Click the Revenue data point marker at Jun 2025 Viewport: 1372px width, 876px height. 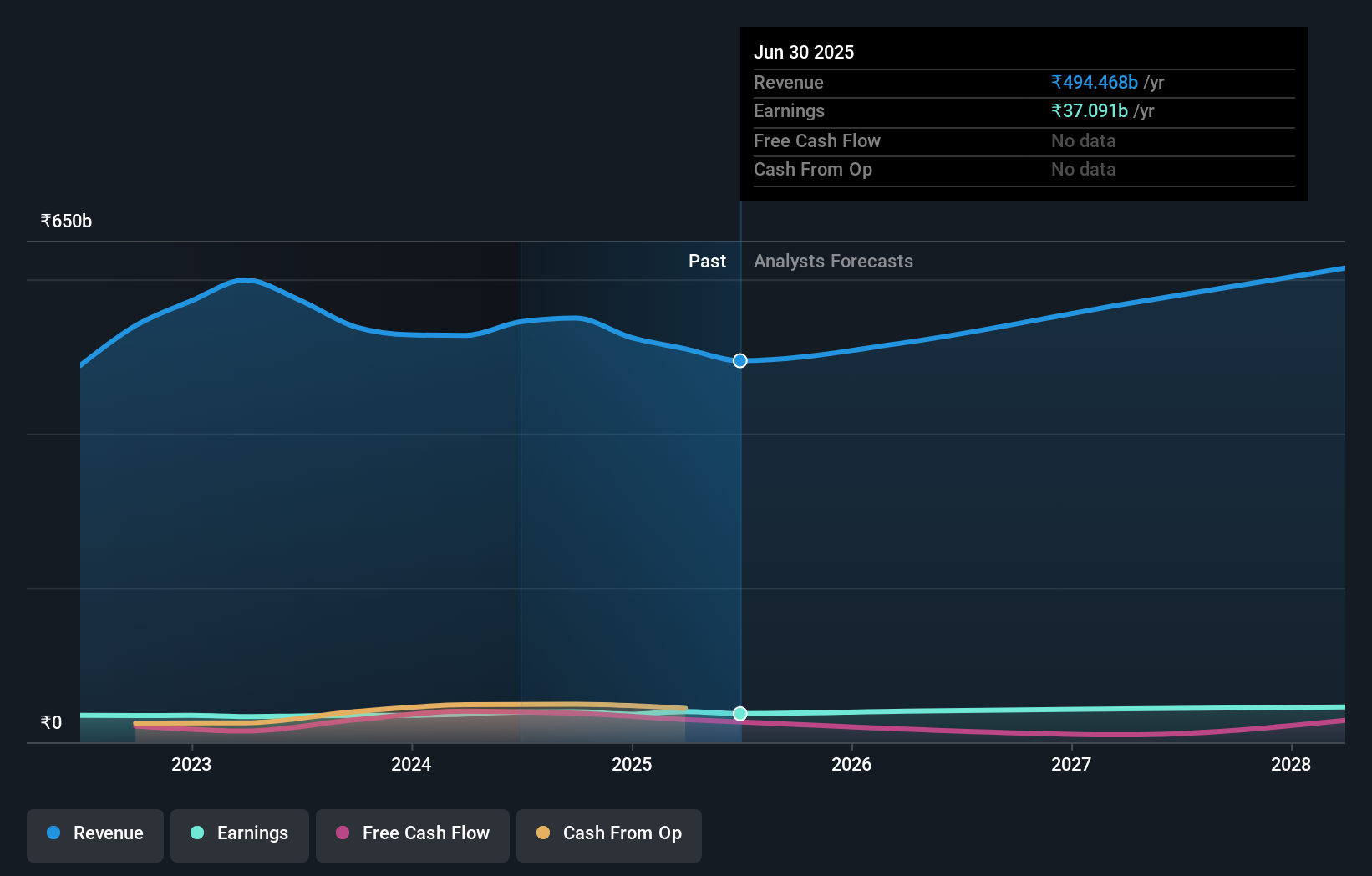(740, 361)
